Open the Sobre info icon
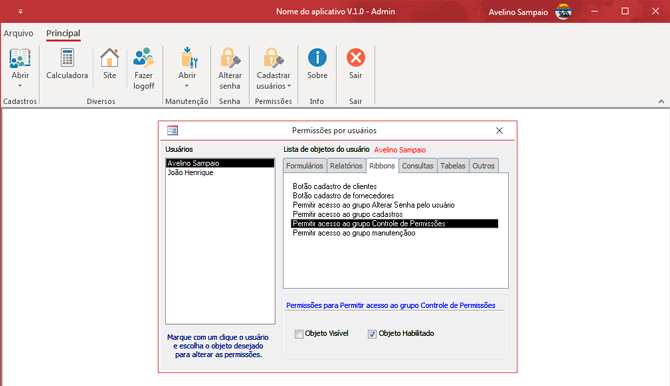Screen dimensions: 670x386 tap(317, 57)
